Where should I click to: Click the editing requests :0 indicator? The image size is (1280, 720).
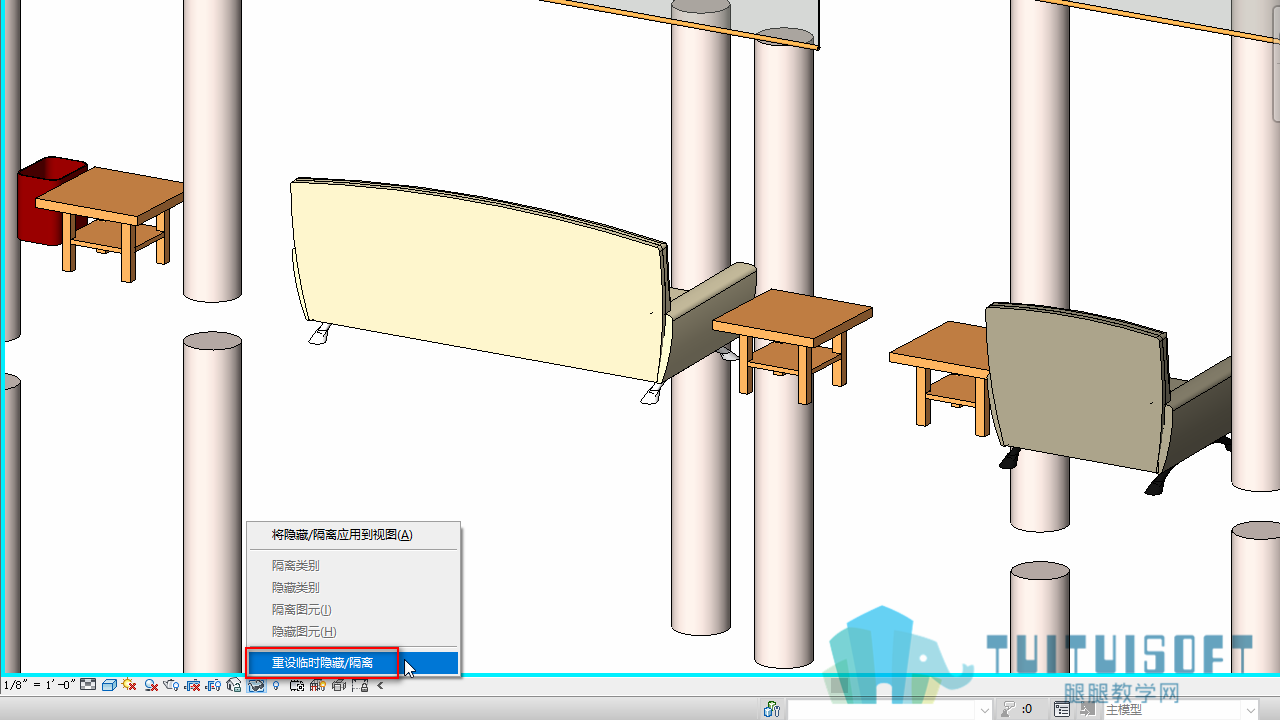tap(1017, 709)
